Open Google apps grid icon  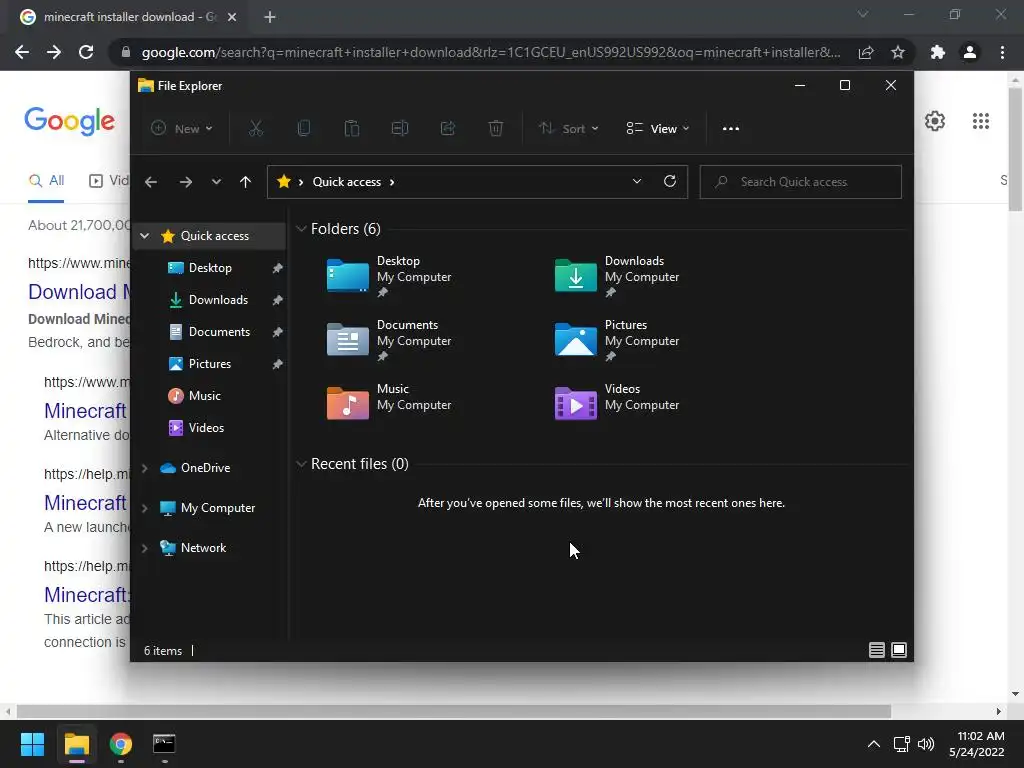980,121
